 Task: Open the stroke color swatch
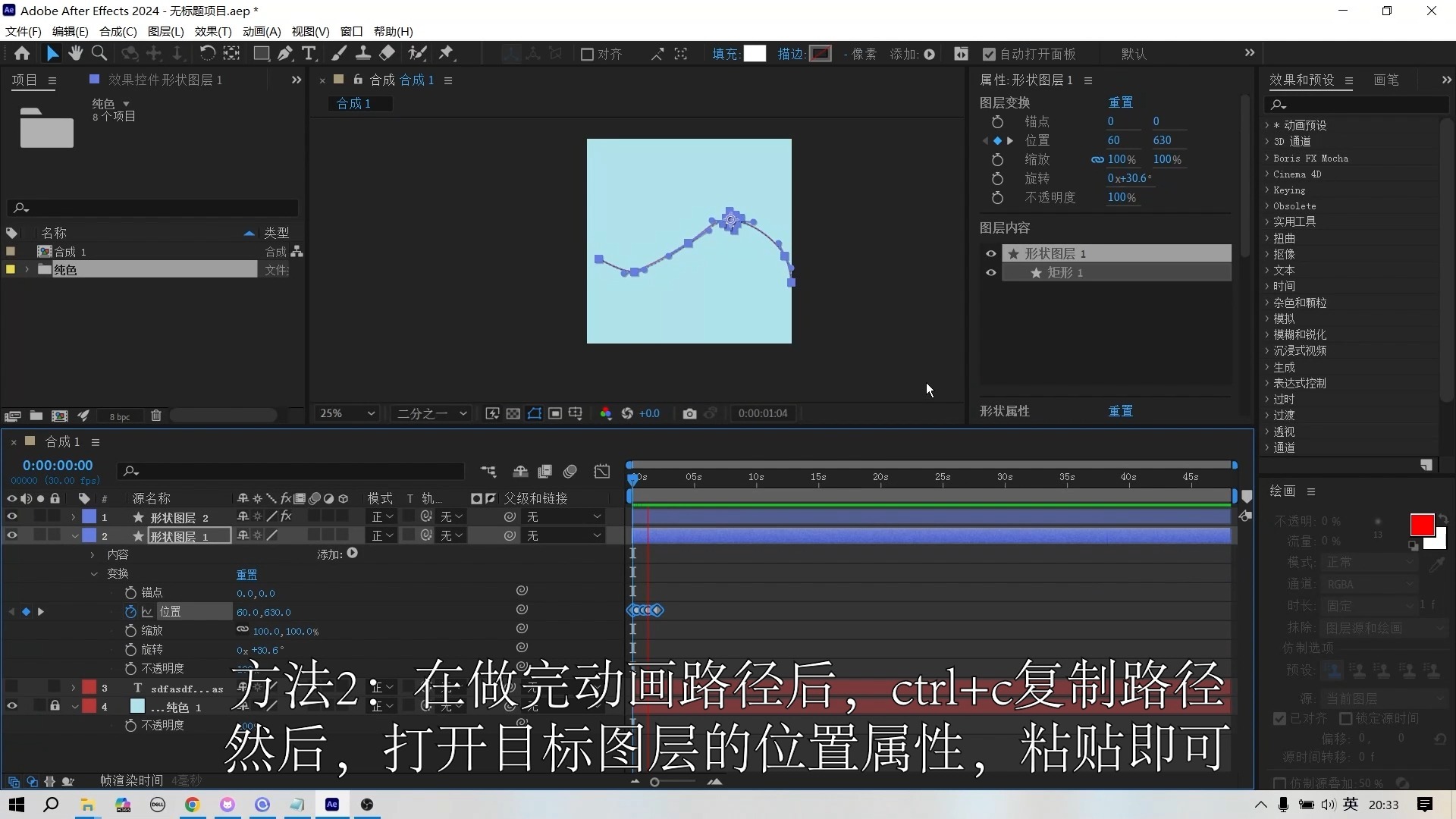tap(821, 54)
